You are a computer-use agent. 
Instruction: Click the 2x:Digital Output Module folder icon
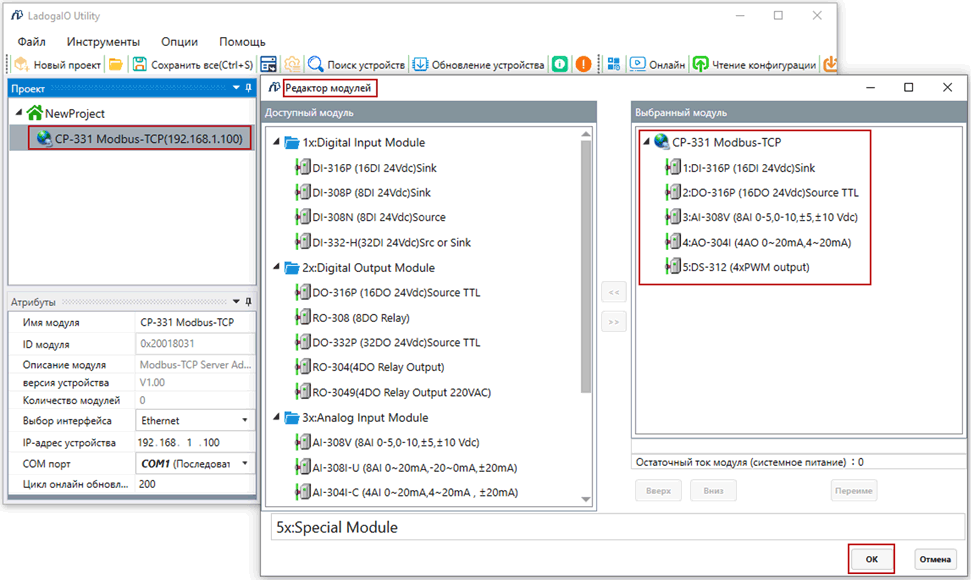click(x=292, y=268)
